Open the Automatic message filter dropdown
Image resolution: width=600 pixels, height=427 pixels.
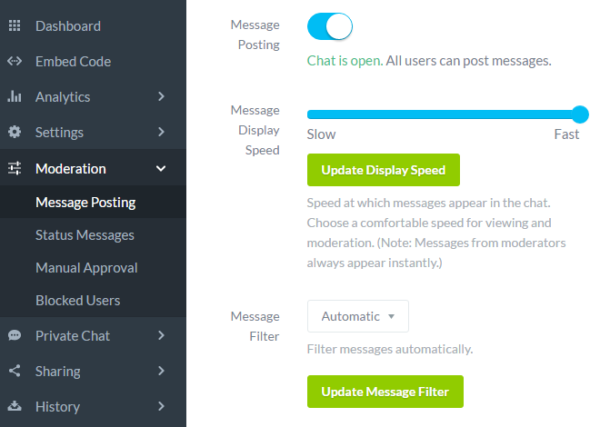pos(357,316)
